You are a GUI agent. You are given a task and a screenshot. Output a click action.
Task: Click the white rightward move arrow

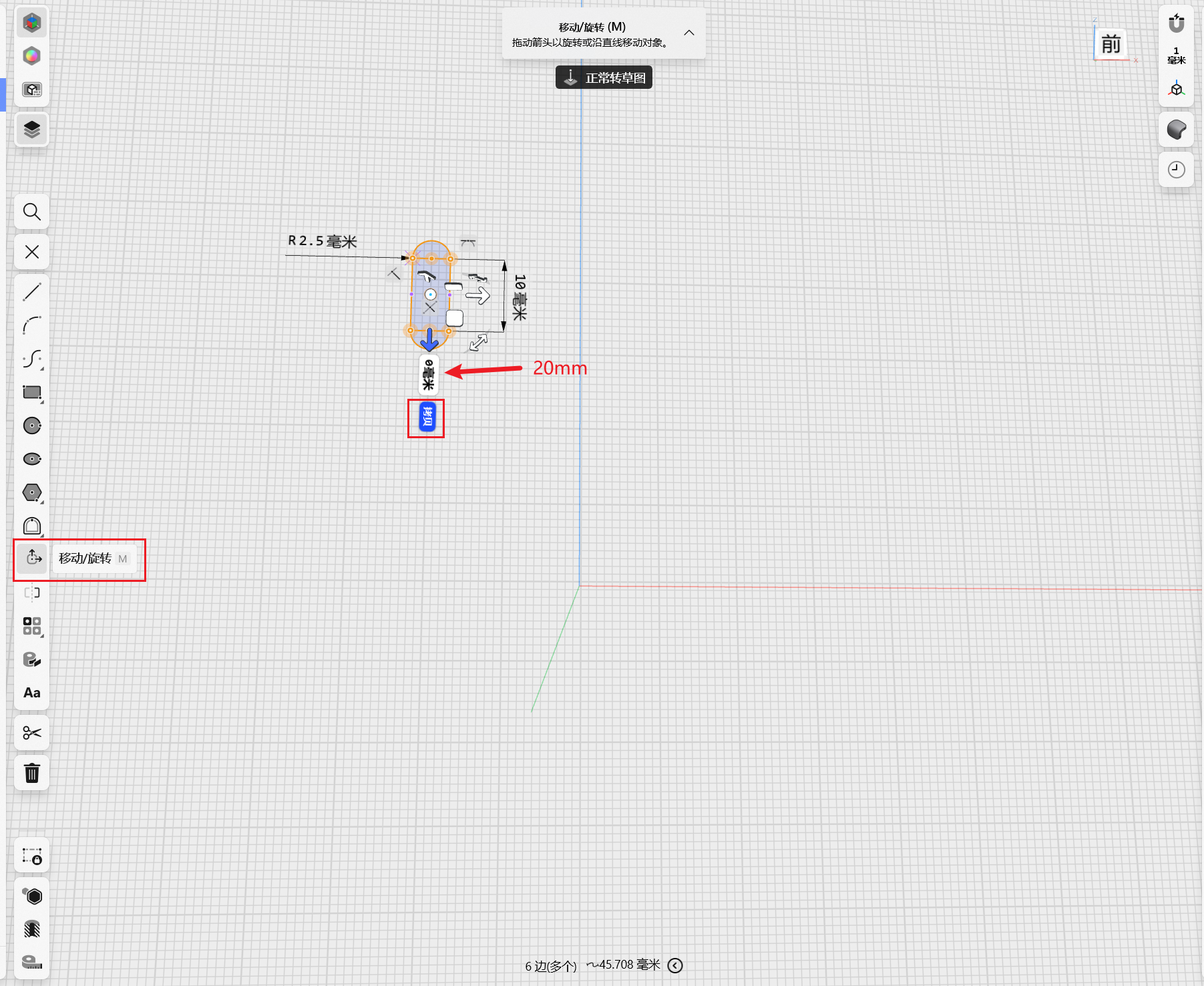pos(477,295)
